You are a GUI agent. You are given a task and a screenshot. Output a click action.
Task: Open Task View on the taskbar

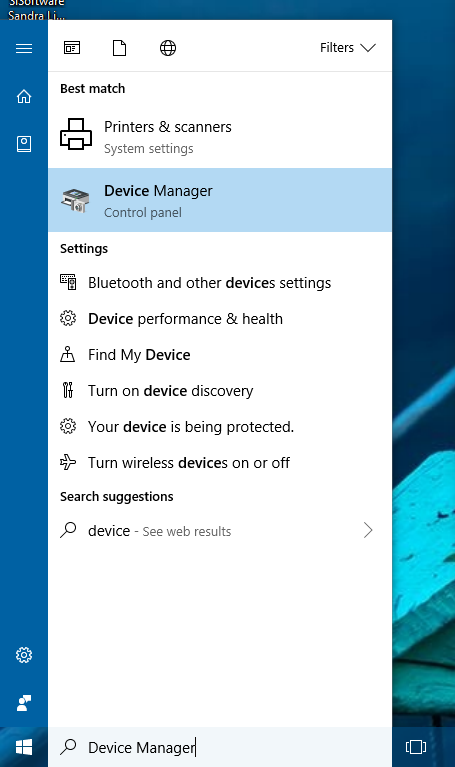pyautogui.click(x=416, y=747)
